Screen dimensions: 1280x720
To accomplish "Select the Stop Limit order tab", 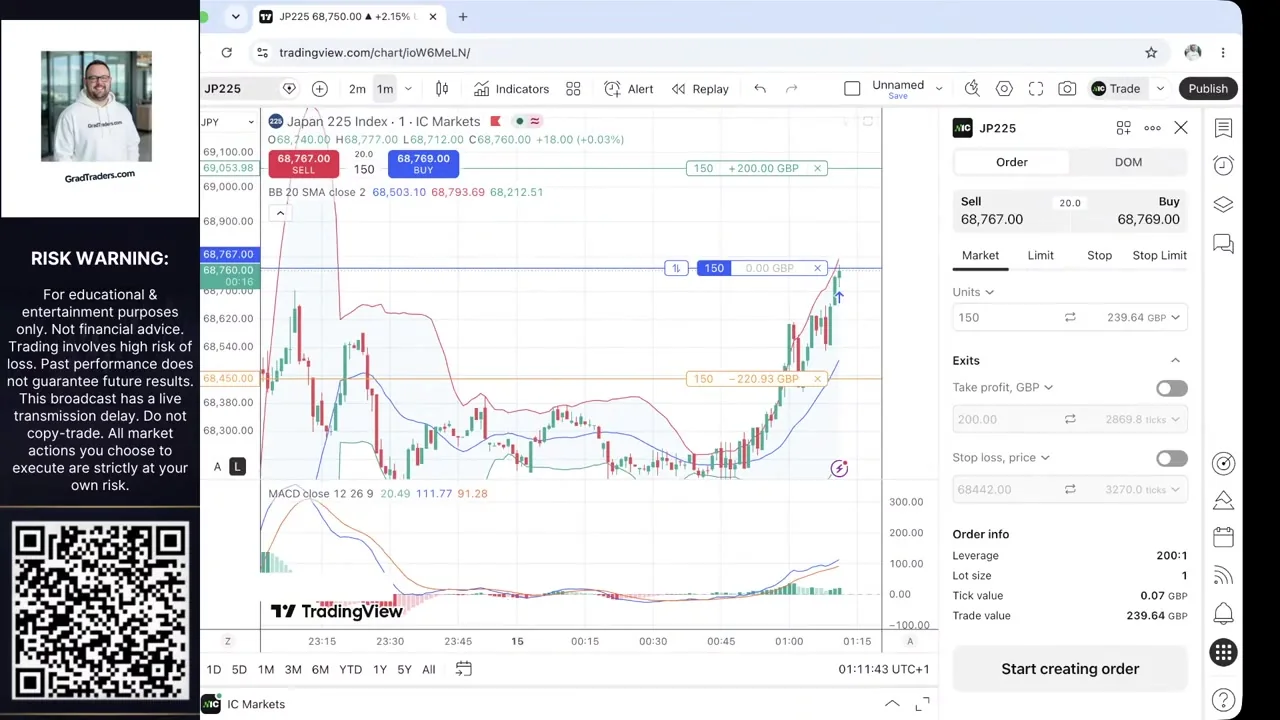I will point(1159,256).
